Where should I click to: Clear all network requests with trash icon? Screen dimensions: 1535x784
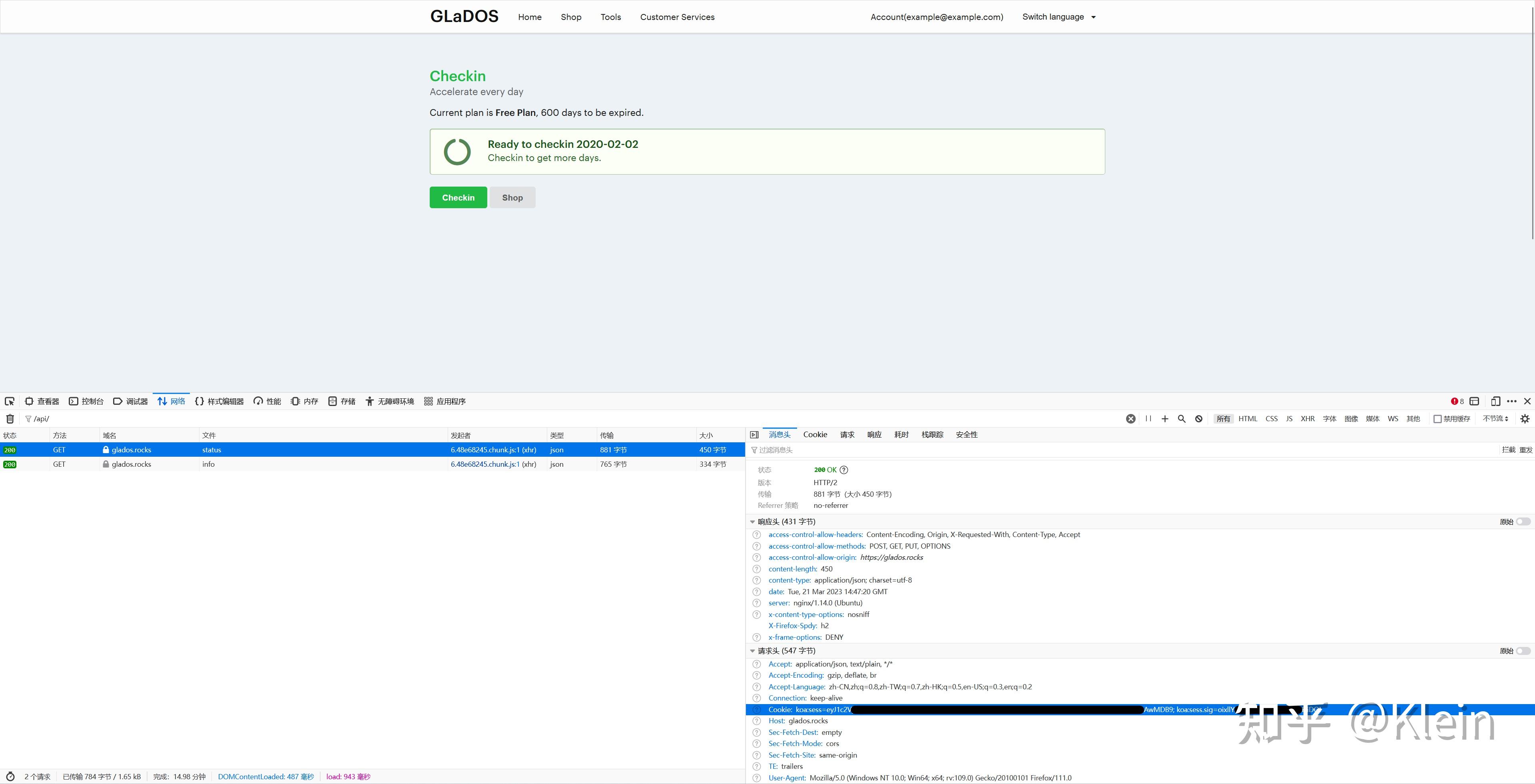pos(10,418)
